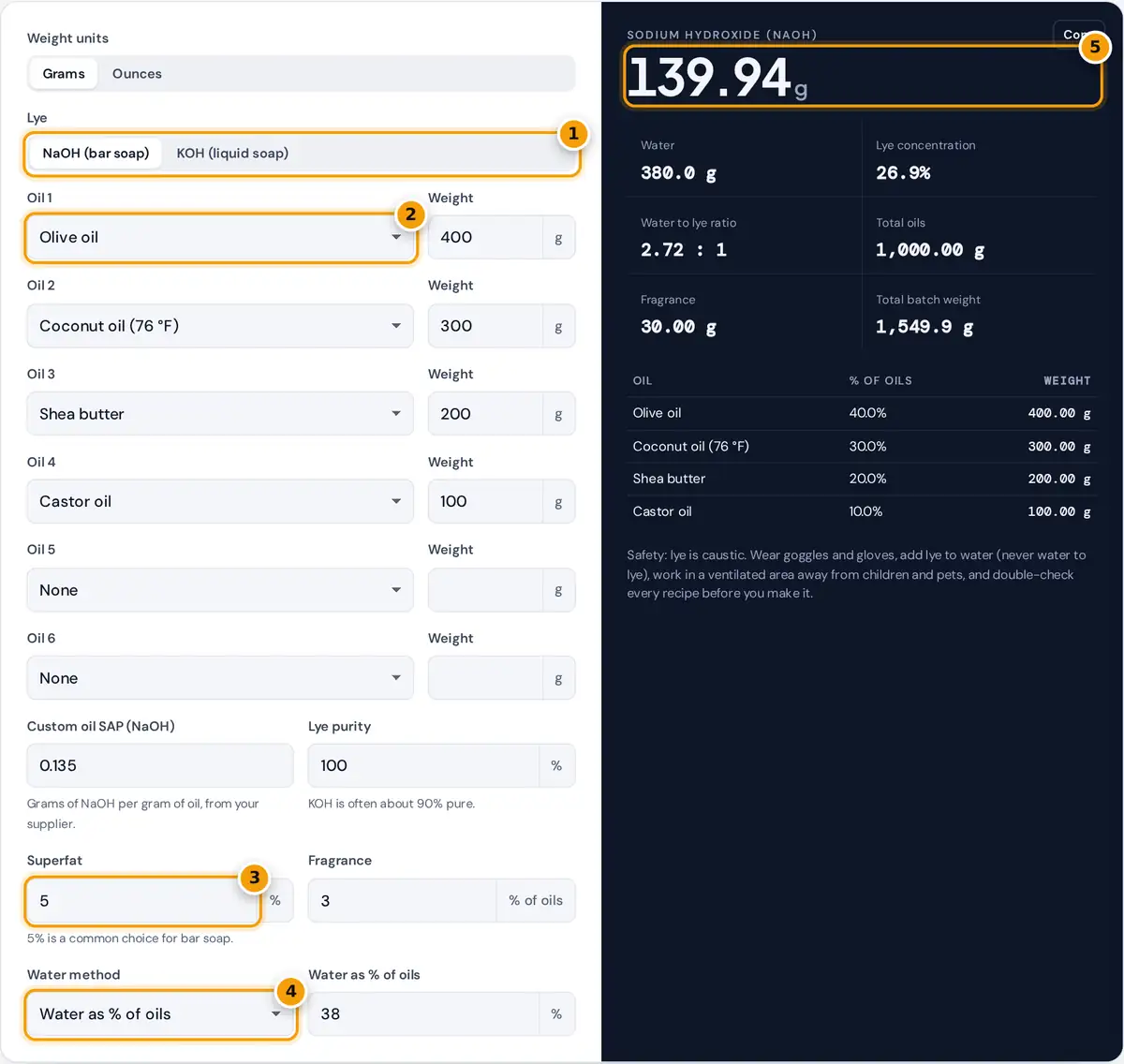The width and height of the screenshot is (1124, 1064).
Task: Open the Oil 2 Coconut oil dropdown
Action: [x=220, y=326]
